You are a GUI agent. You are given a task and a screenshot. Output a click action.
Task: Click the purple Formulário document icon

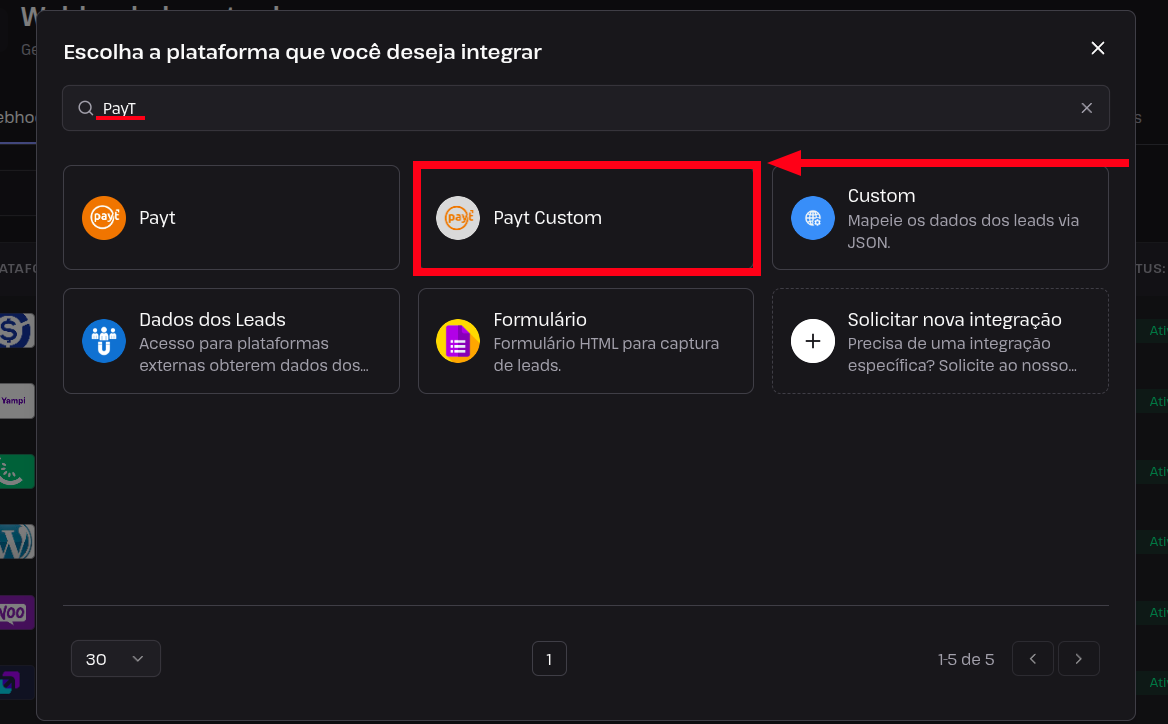(458, 341)
